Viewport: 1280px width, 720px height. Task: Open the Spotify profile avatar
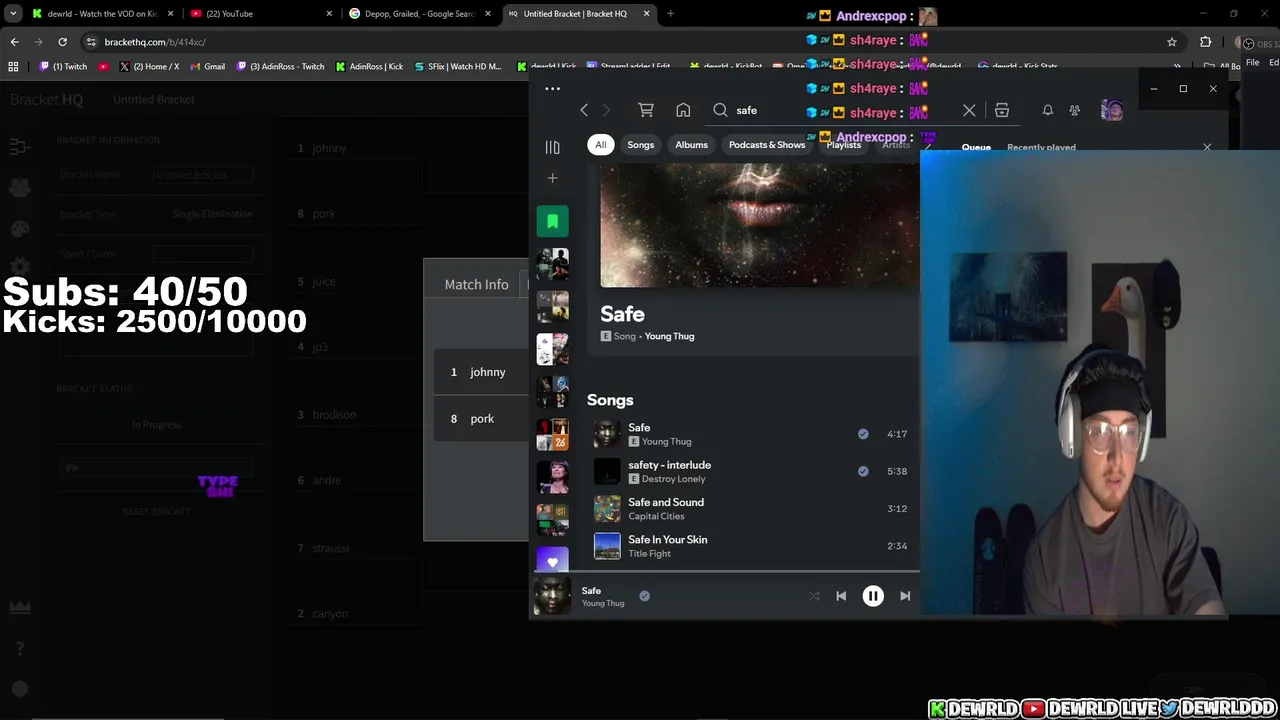1112,110
